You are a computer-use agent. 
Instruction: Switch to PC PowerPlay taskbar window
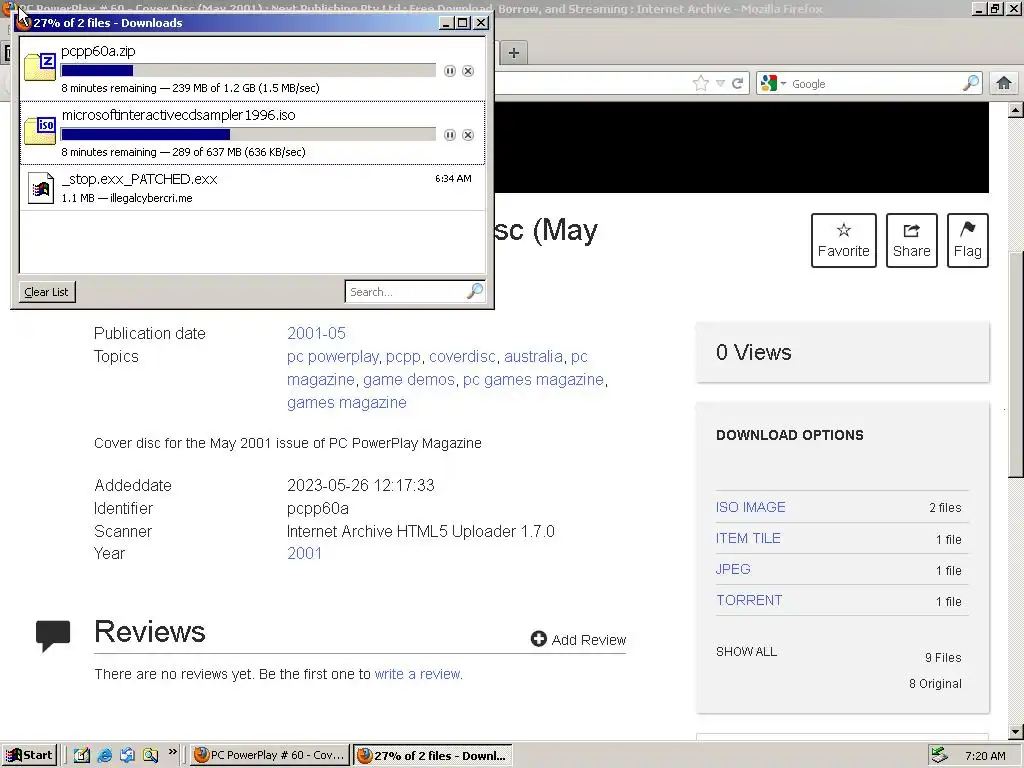tap(270, 755)
